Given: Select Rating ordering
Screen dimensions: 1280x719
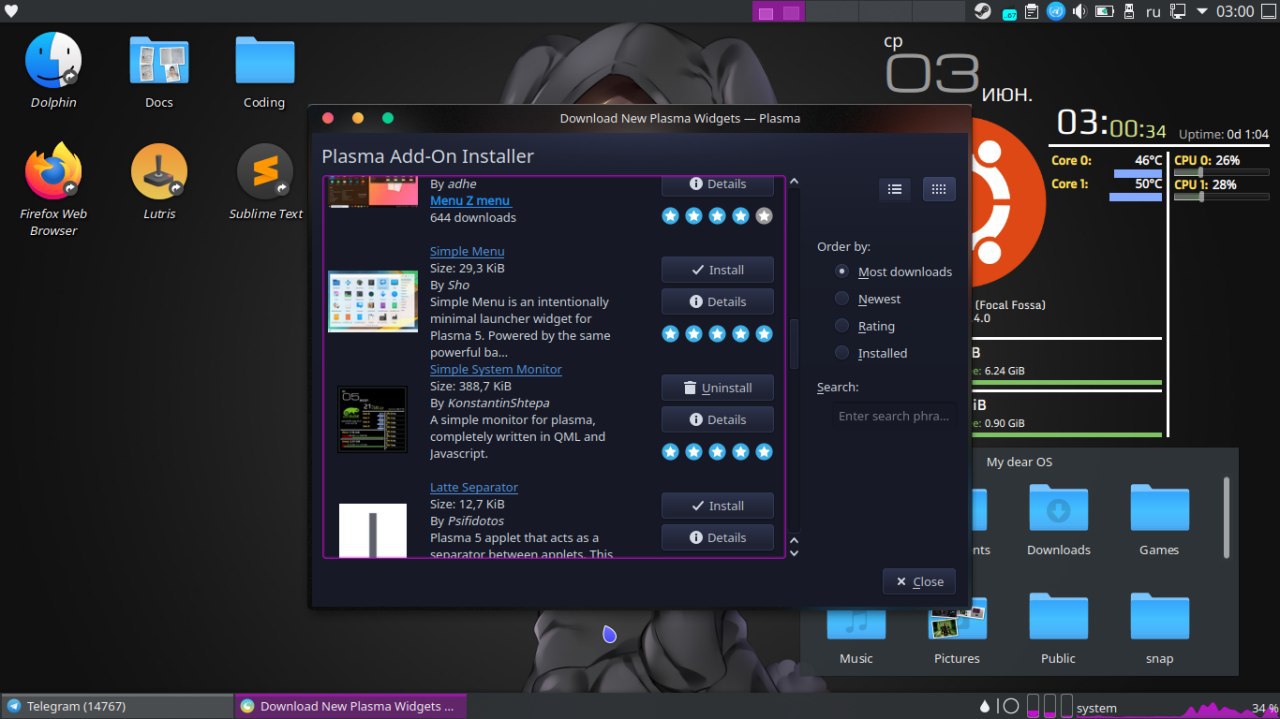Looking at the screenshot, I should click(x=865, y=326).
